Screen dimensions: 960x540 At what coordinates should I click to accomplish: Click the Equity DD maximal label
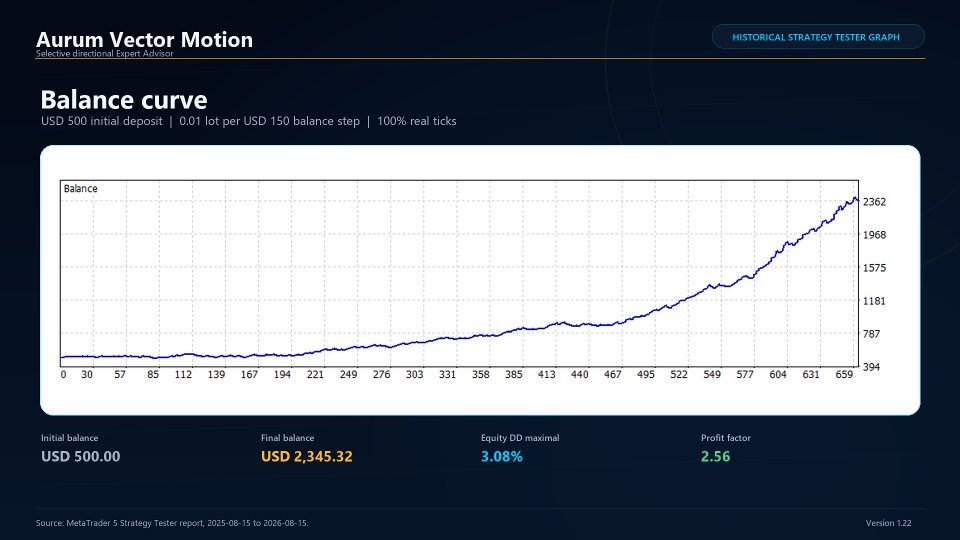click(520, 438)
